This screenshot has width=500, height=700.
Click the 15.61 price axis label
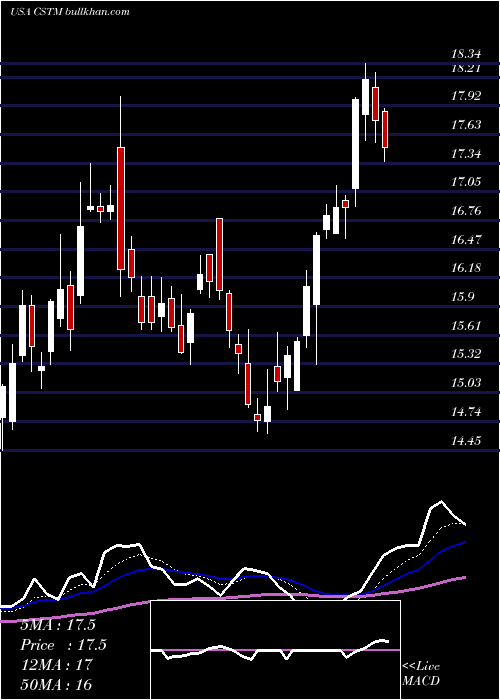coord(467,325)
